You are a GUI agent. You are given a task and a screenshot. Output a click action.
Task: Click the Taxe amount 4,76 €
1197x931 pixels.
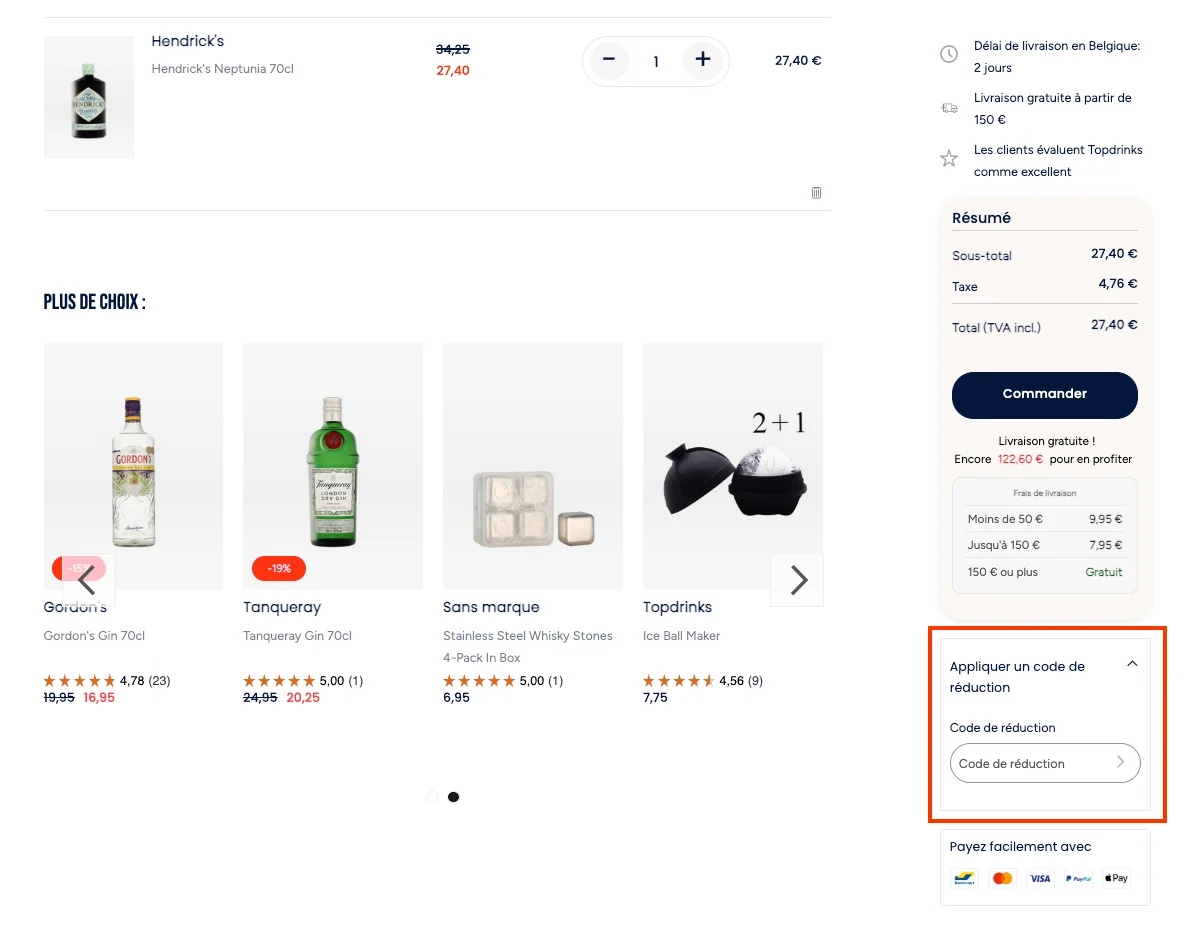1118,284
